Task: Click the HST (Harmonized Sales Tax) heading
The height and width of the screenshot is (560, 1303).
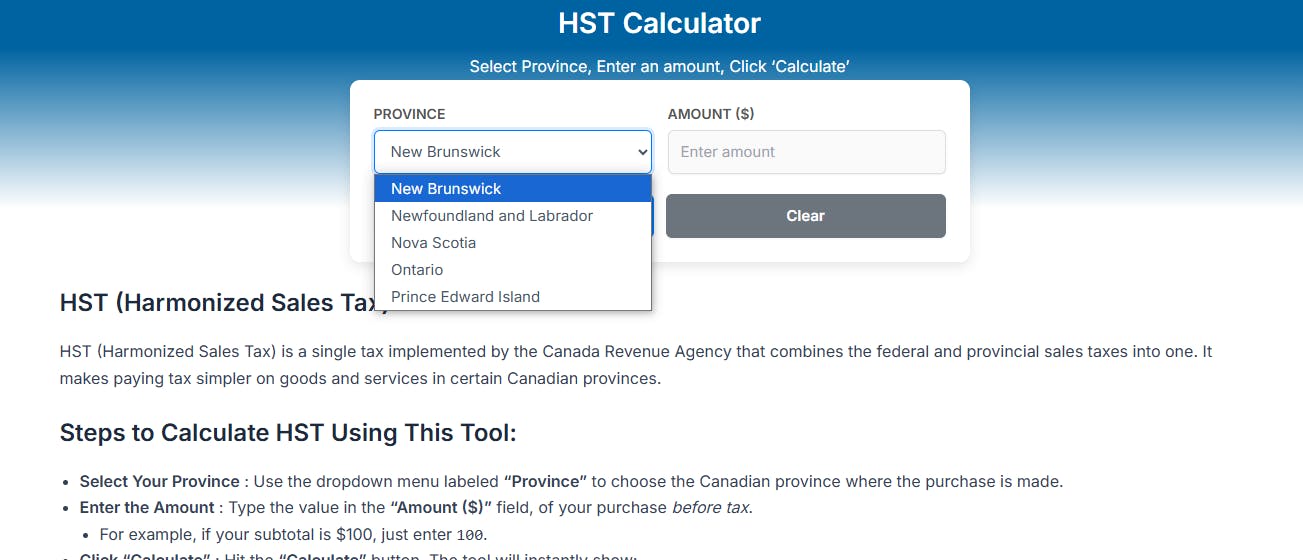Action: tap(224, 303)
